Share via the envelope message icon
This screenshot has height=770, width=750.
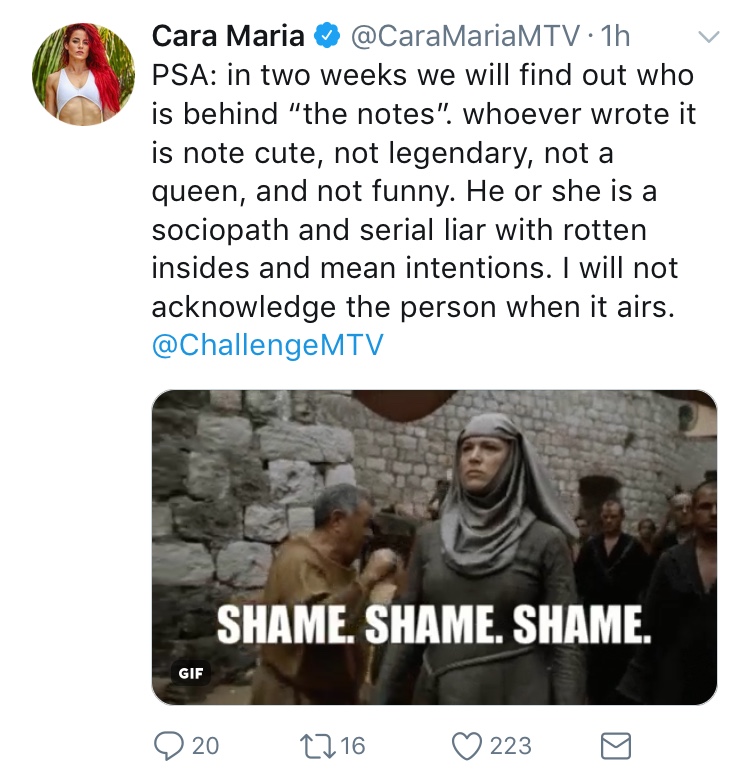click(x=616, y=746)
